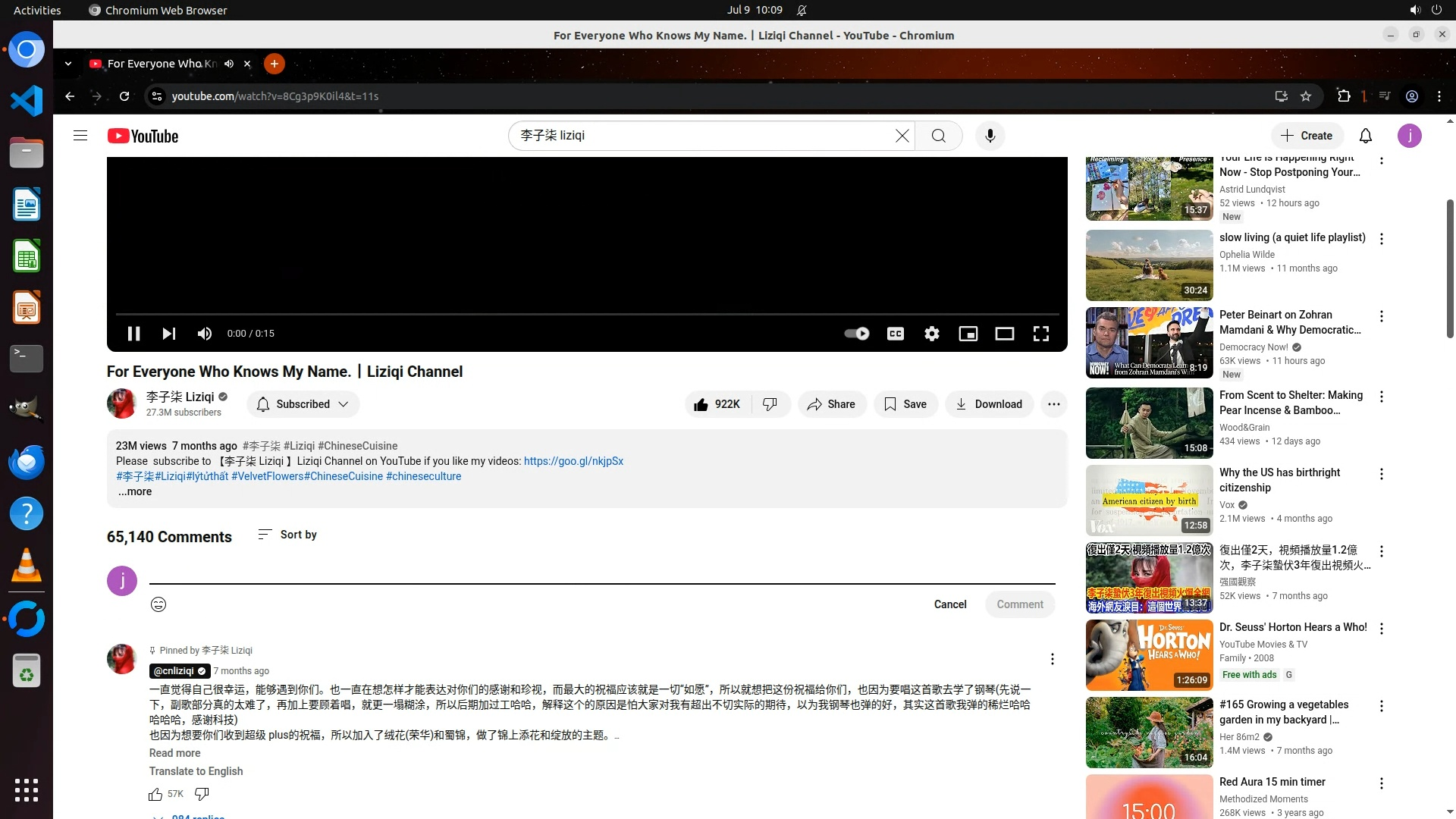This screenshot has width=1456, height=819.
Task: Switch to miniplayer mode
Action: tap(968, 334)
